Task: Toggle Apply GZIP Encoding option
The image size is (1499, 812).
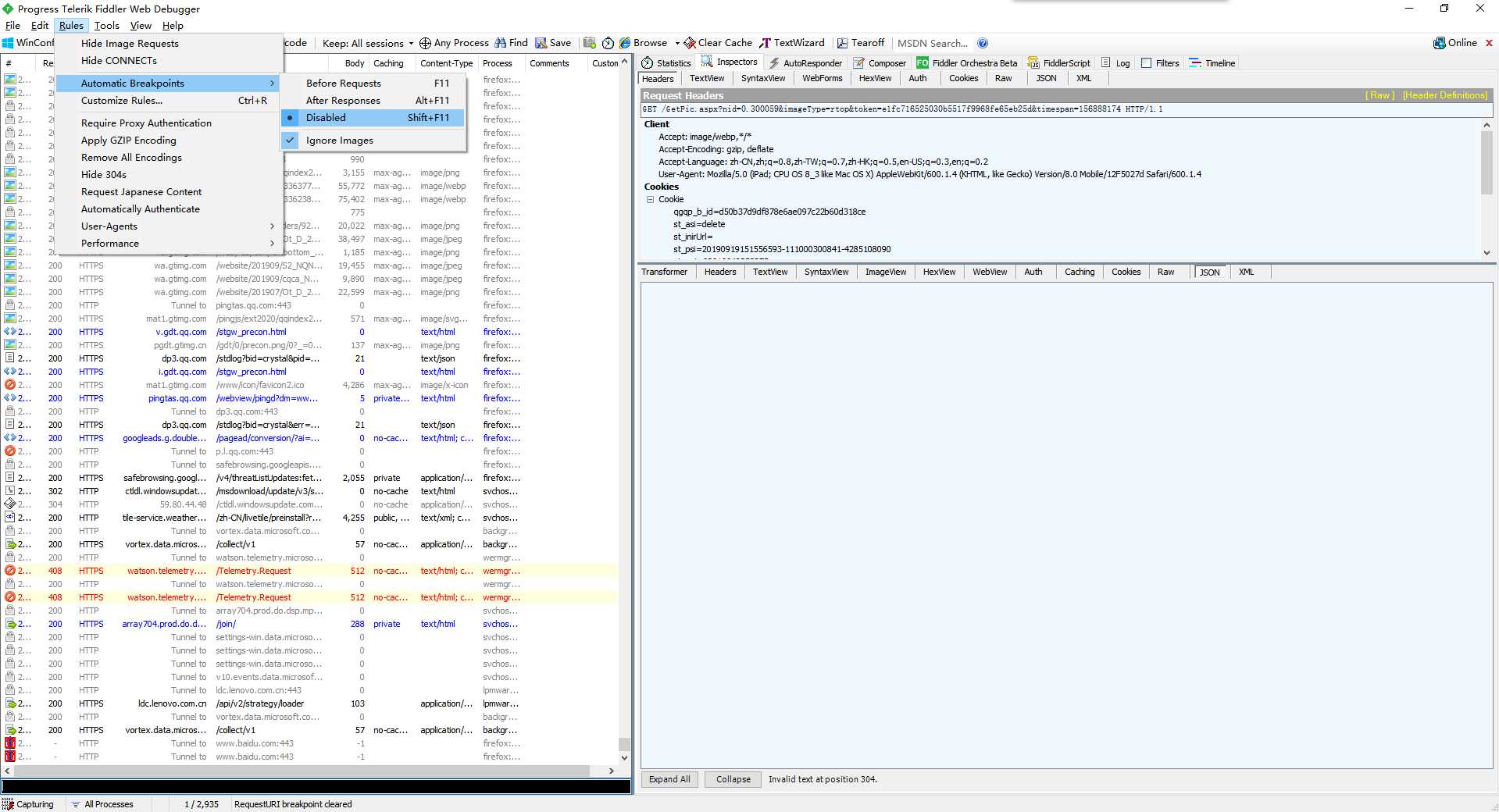Action: pyautogui.click(x=169, y=141)
